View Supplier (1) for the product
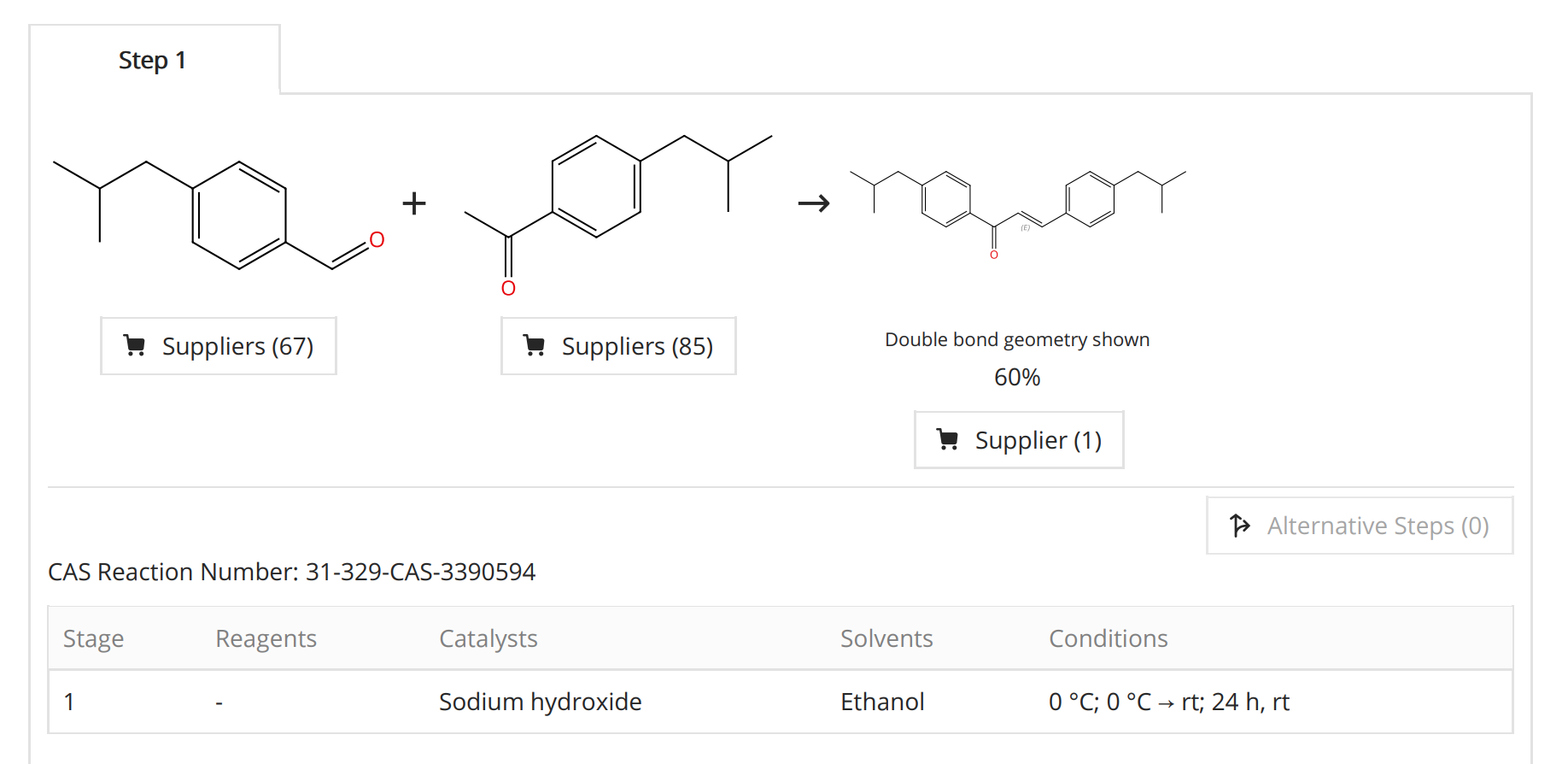Image resolution: width=1568 pixels, height=764 pixels. point(1019,440)
